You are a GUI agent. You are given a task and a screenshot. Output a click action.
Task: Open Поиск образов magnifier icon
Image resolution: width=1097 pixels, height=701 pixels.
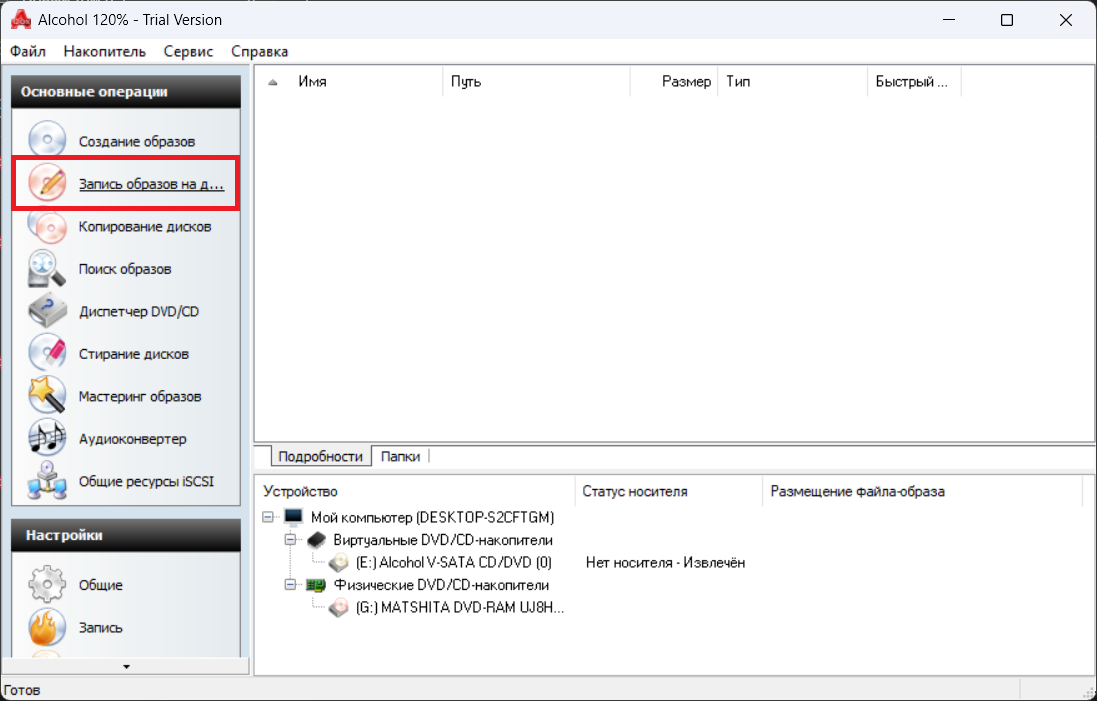point(47,269)
